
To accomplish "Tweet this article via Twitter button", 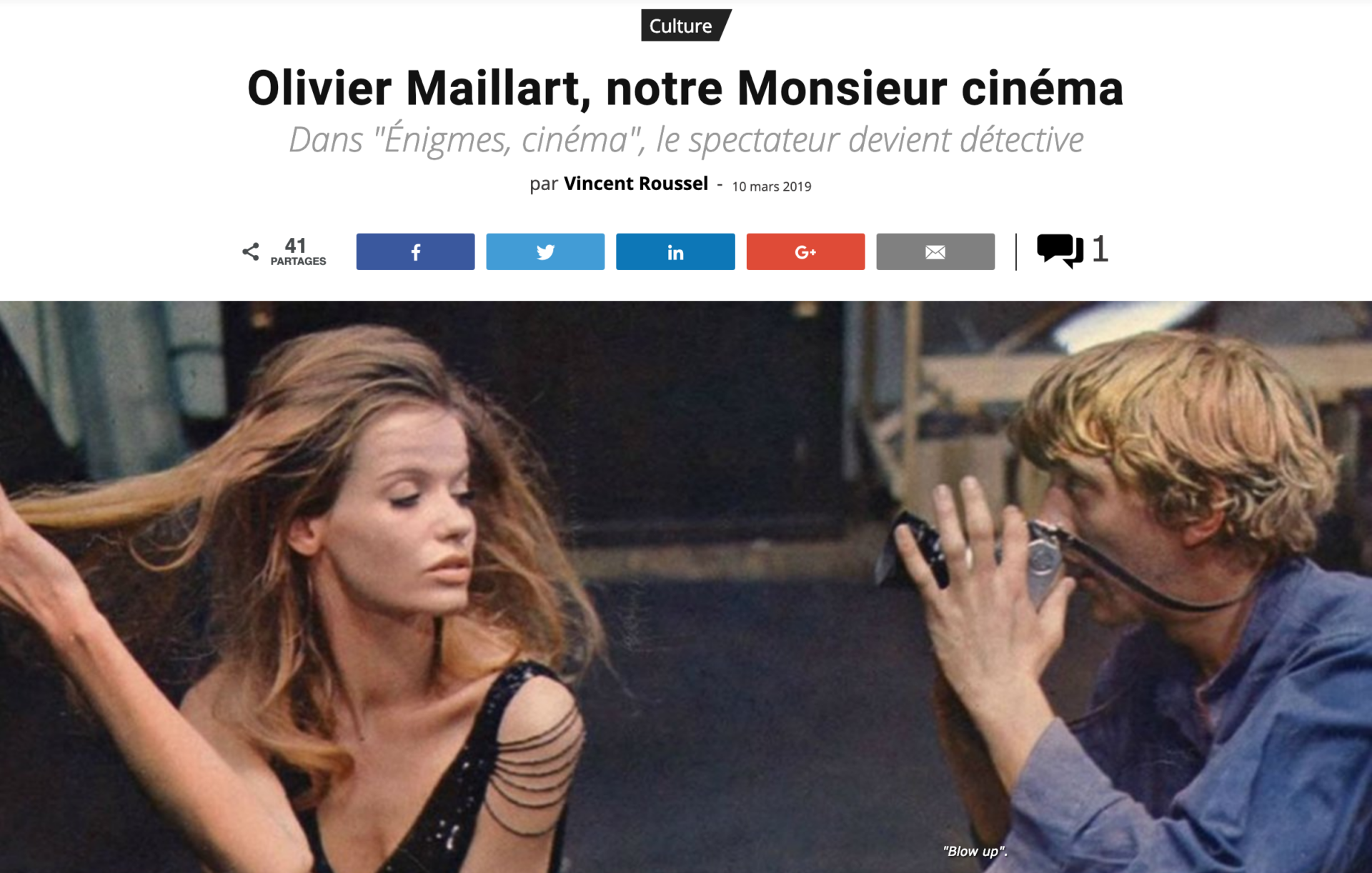I will tap(545, 251).
